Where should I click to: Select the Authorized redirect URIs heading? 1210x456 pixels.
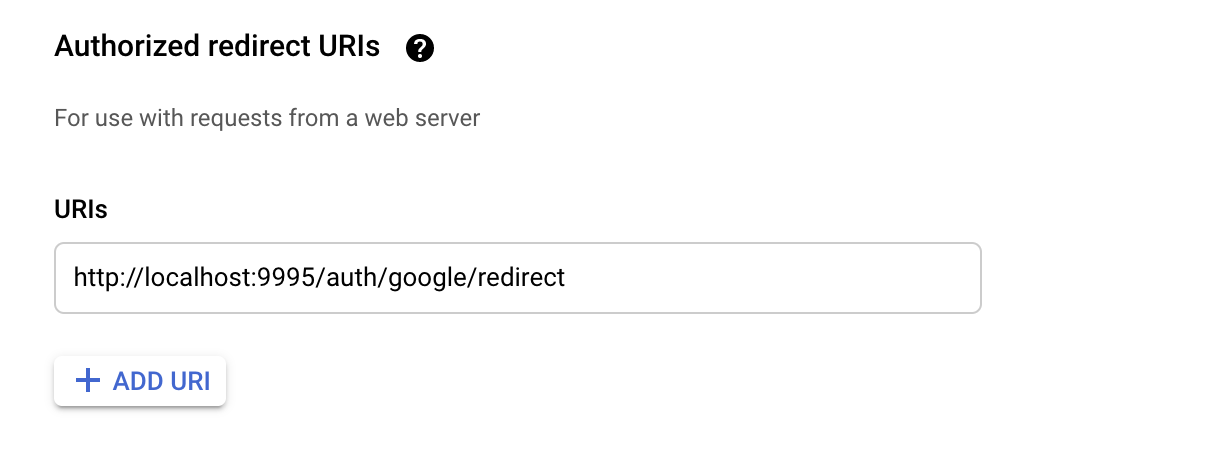(x=217, y=46)
